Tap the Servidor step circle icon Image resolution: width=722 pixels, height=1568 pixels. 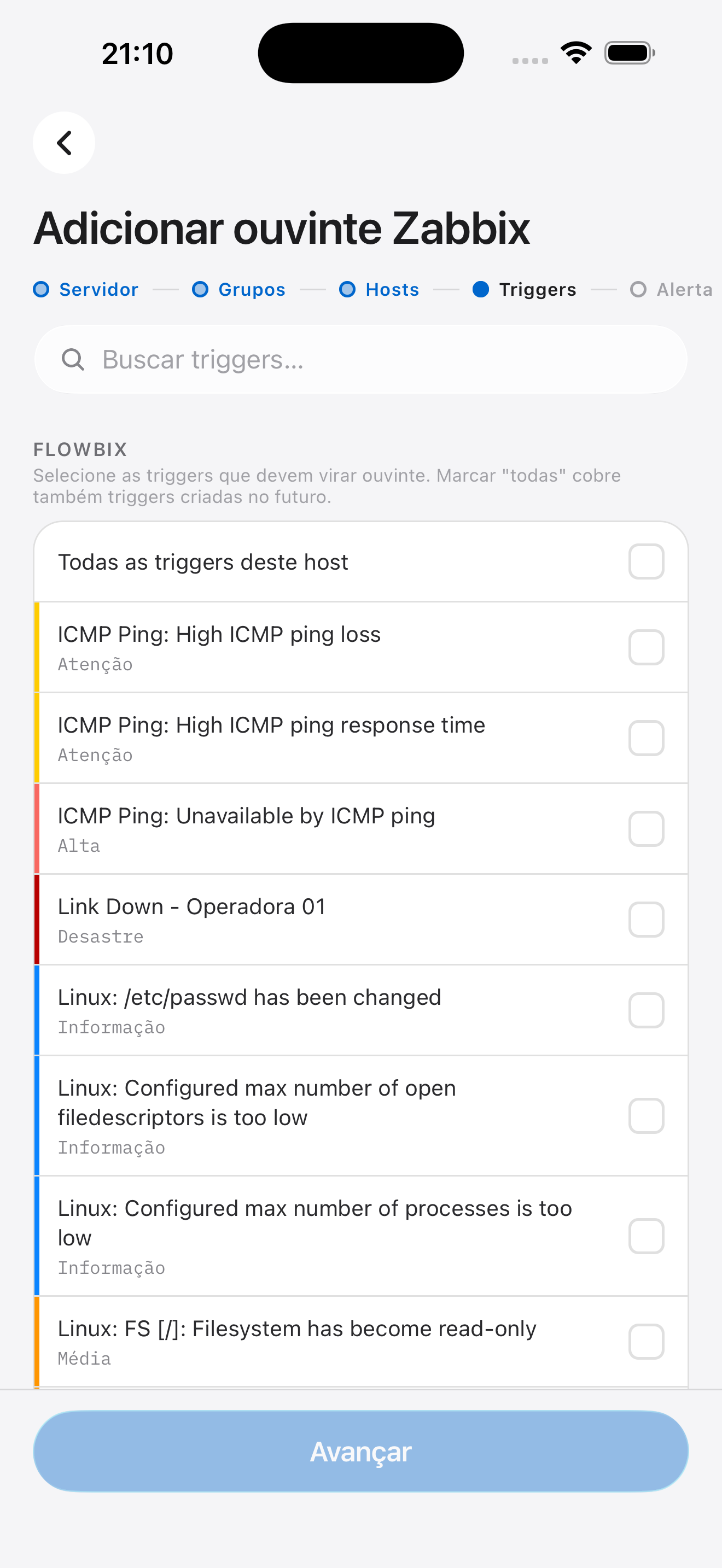pyautogui.click(x=42, y=290)
